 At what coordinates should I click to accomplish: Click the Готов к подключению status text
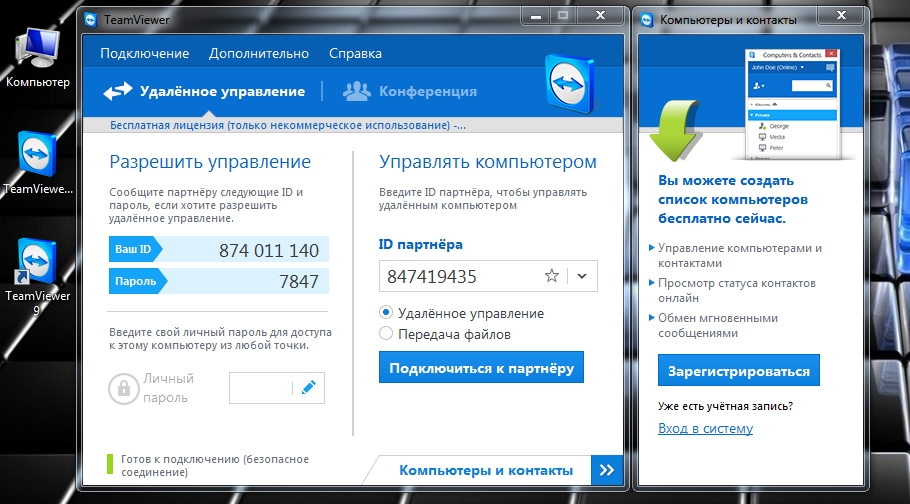point(215,466)
